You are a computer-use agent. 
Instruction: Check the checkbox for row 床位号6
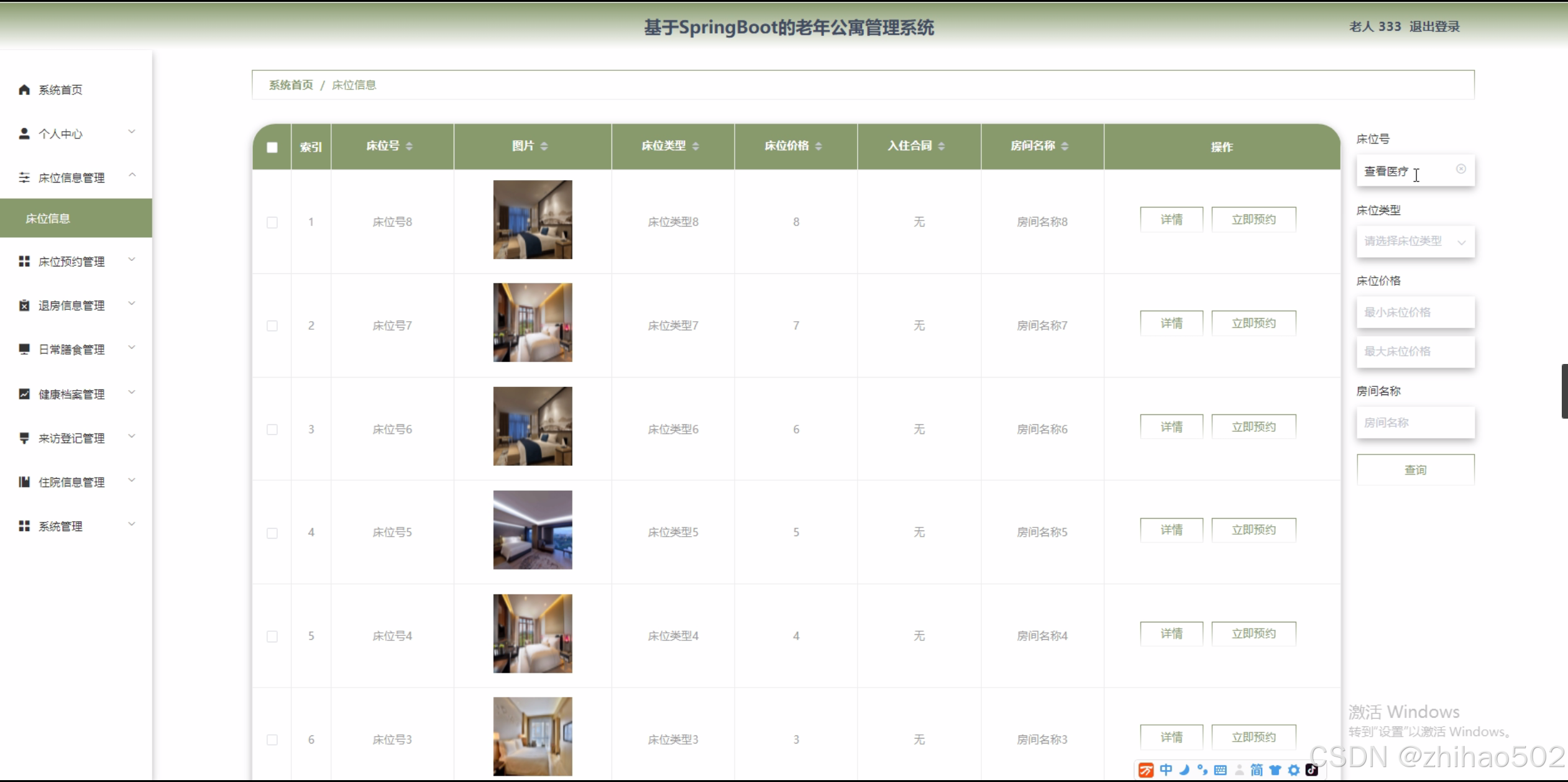272,430
